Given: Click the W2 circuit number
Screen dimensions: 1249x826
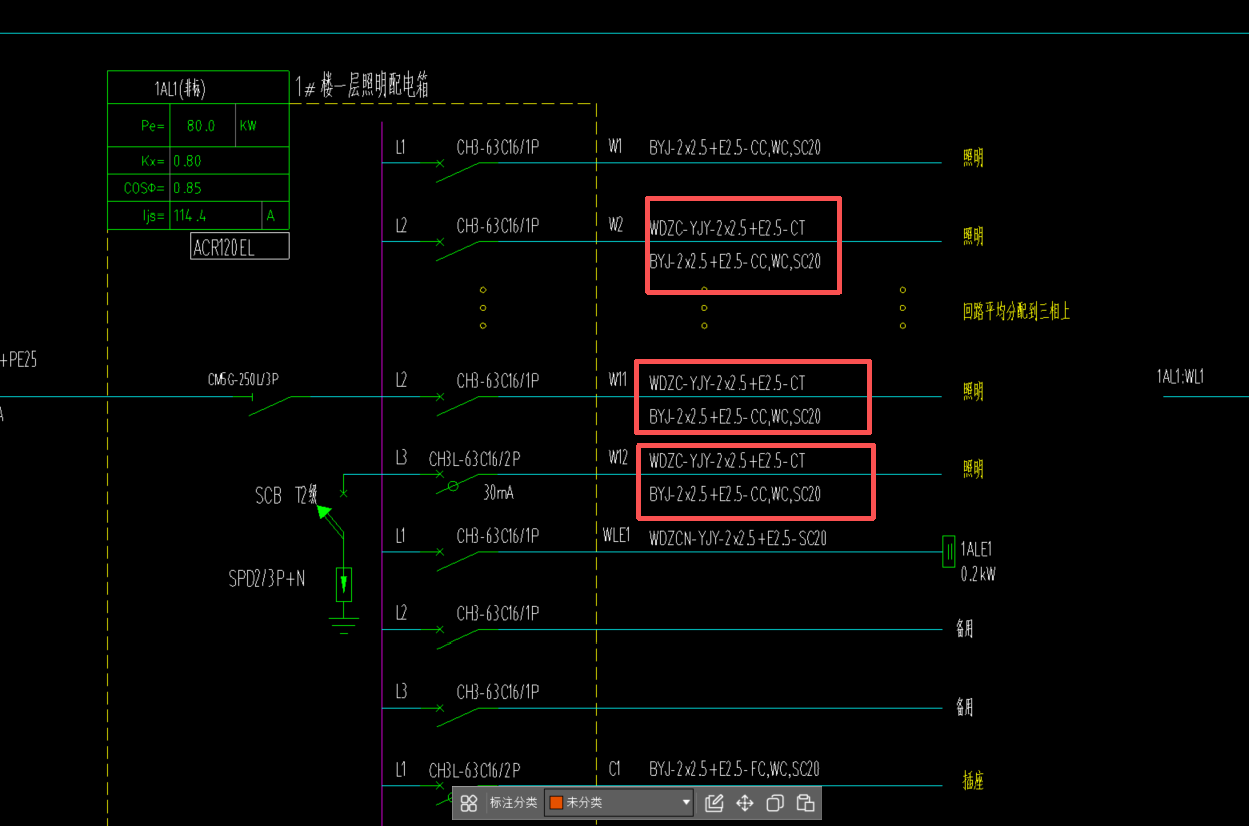Looking at the screenshot, I should [x=616, y=225].
